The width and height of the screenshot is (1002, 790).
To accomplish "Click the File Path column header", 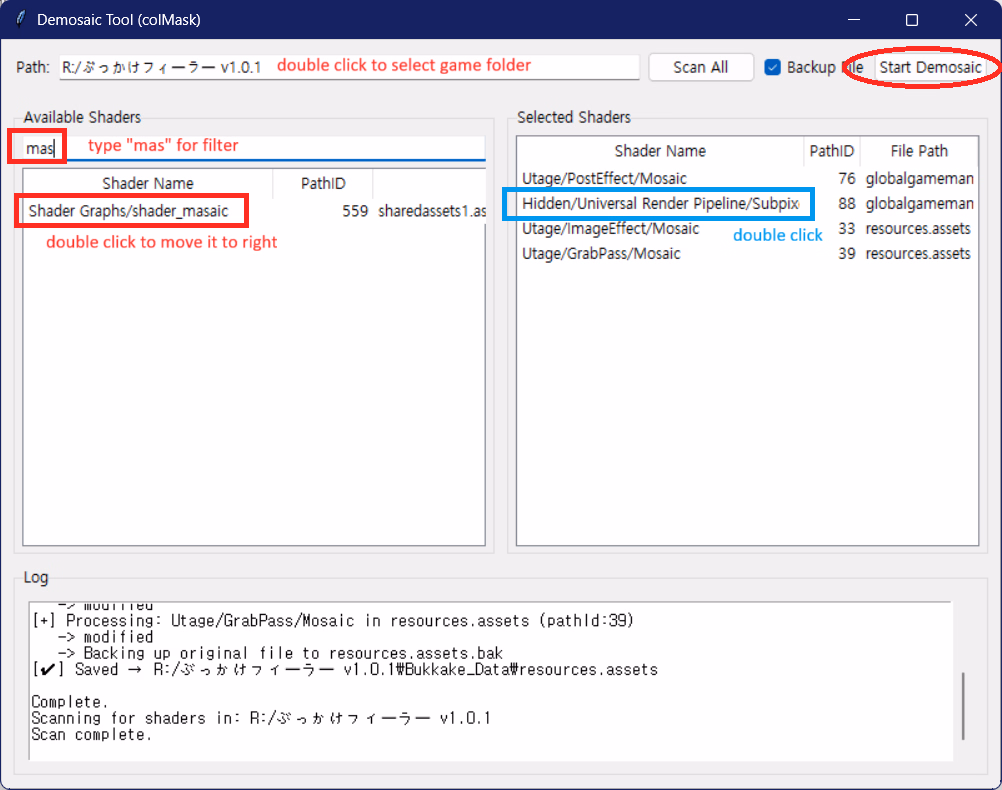I will pyautogui.click(x=919, y=151).
